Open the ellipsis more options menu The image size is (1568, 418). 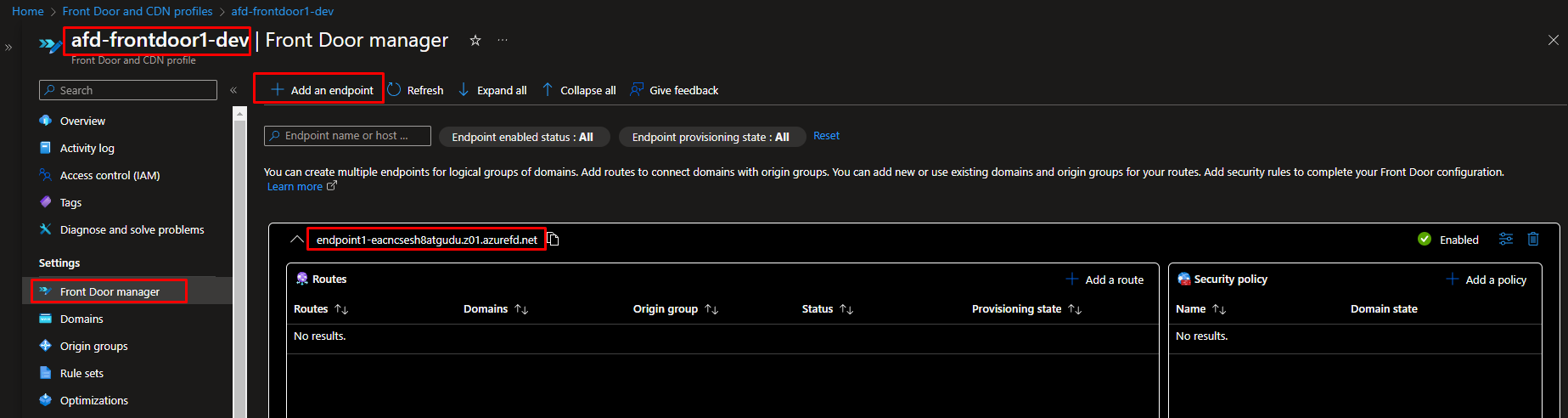tap(503, 40)
